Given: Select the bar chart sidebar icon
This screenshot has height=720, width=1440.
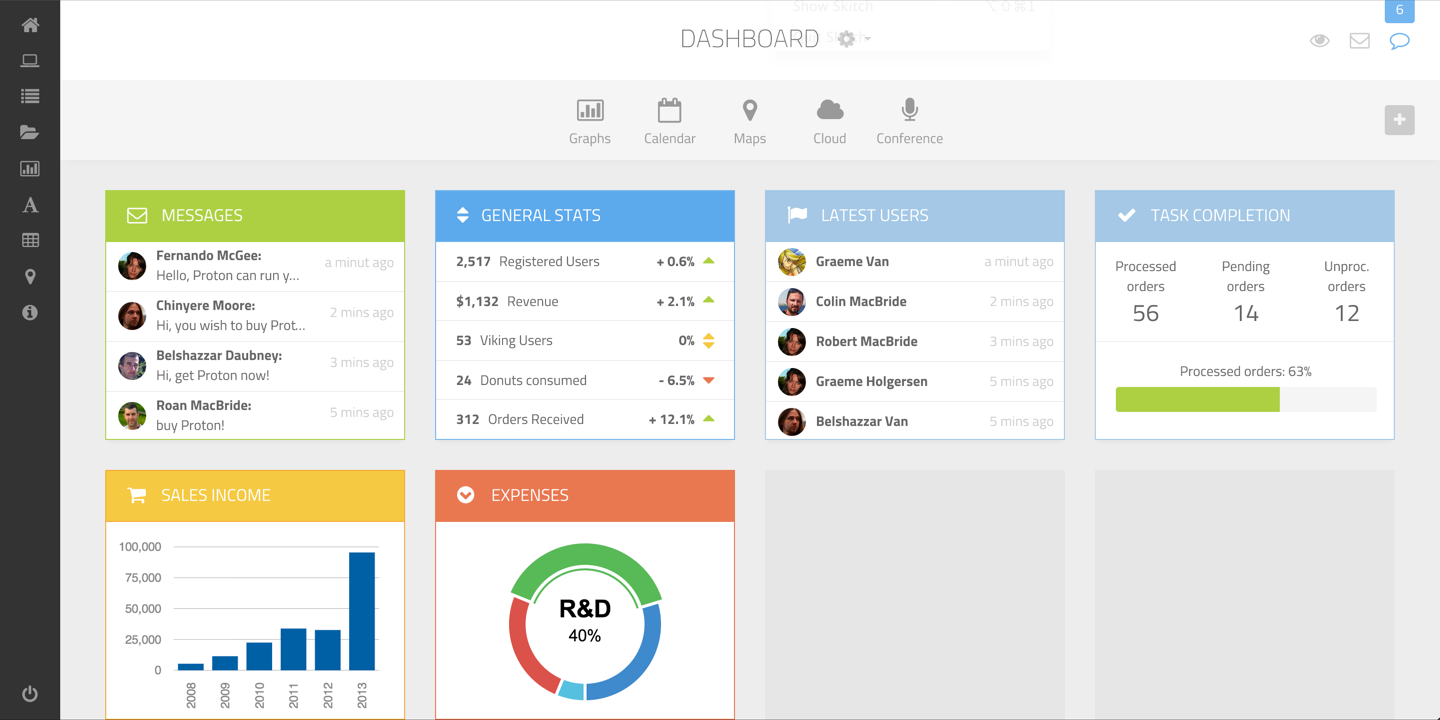Looking at the screenshot, I should click(30, 169).
